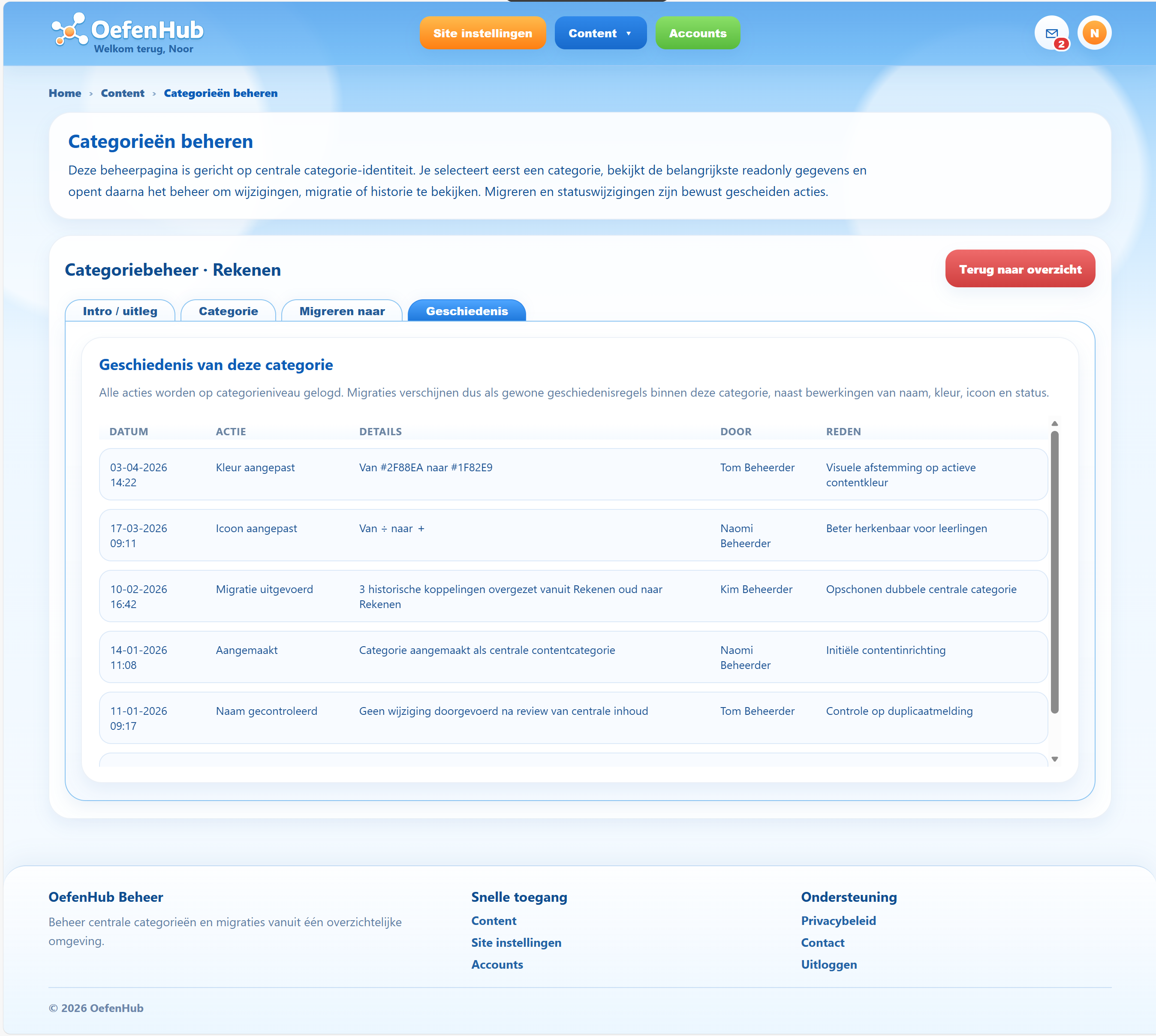Switch to the Migreren naar tab
The image size is (1156, 1036).
coord(342,311)
